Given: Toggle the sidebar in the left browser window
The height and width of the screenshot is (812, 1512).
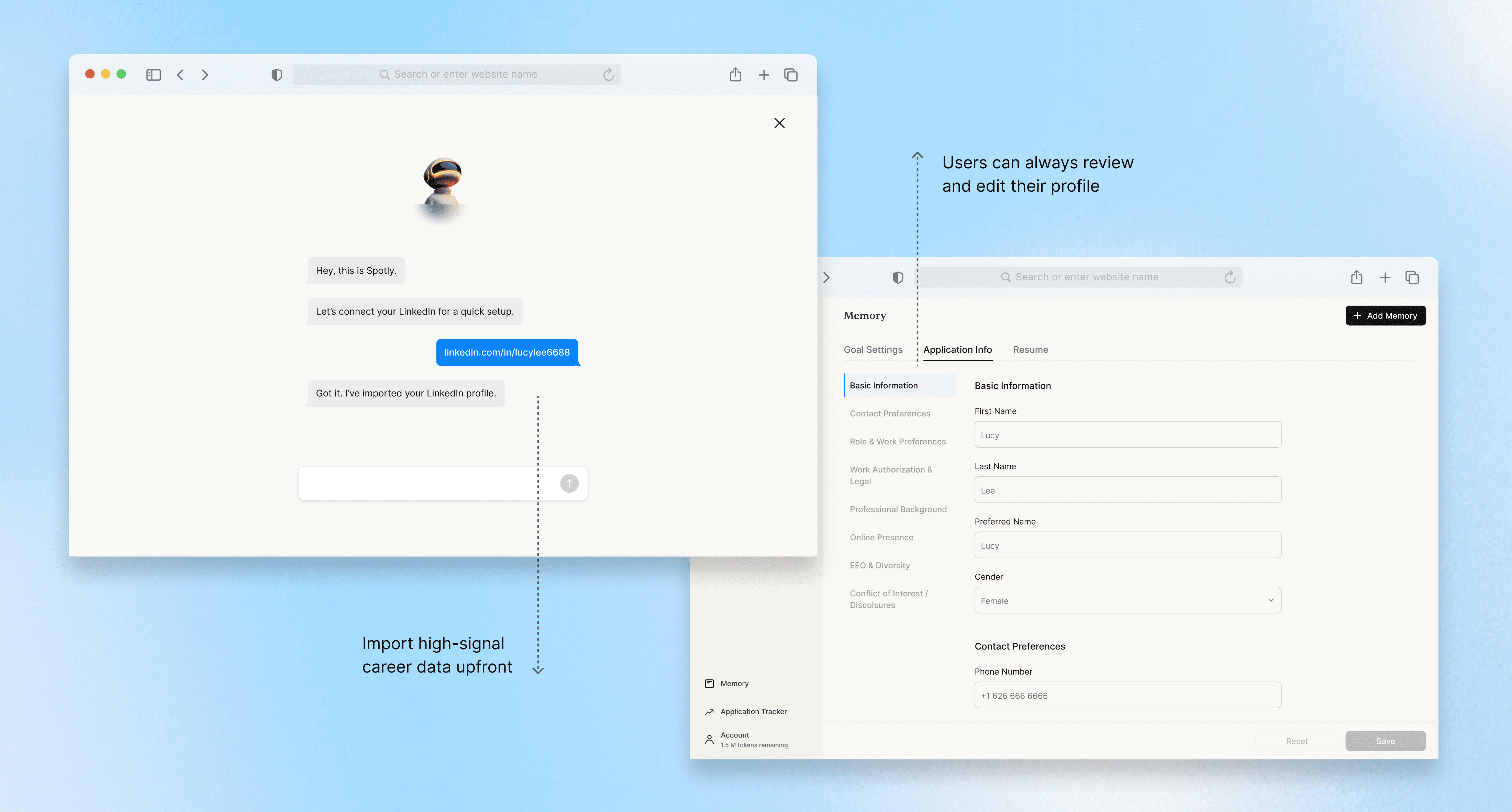Looking at the screenshot, I should (x=153, y=75).
